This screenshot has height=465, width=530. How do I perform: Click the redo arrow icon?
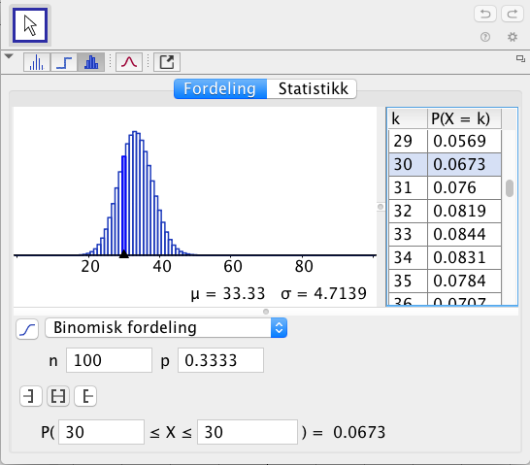tap(512, 14)
